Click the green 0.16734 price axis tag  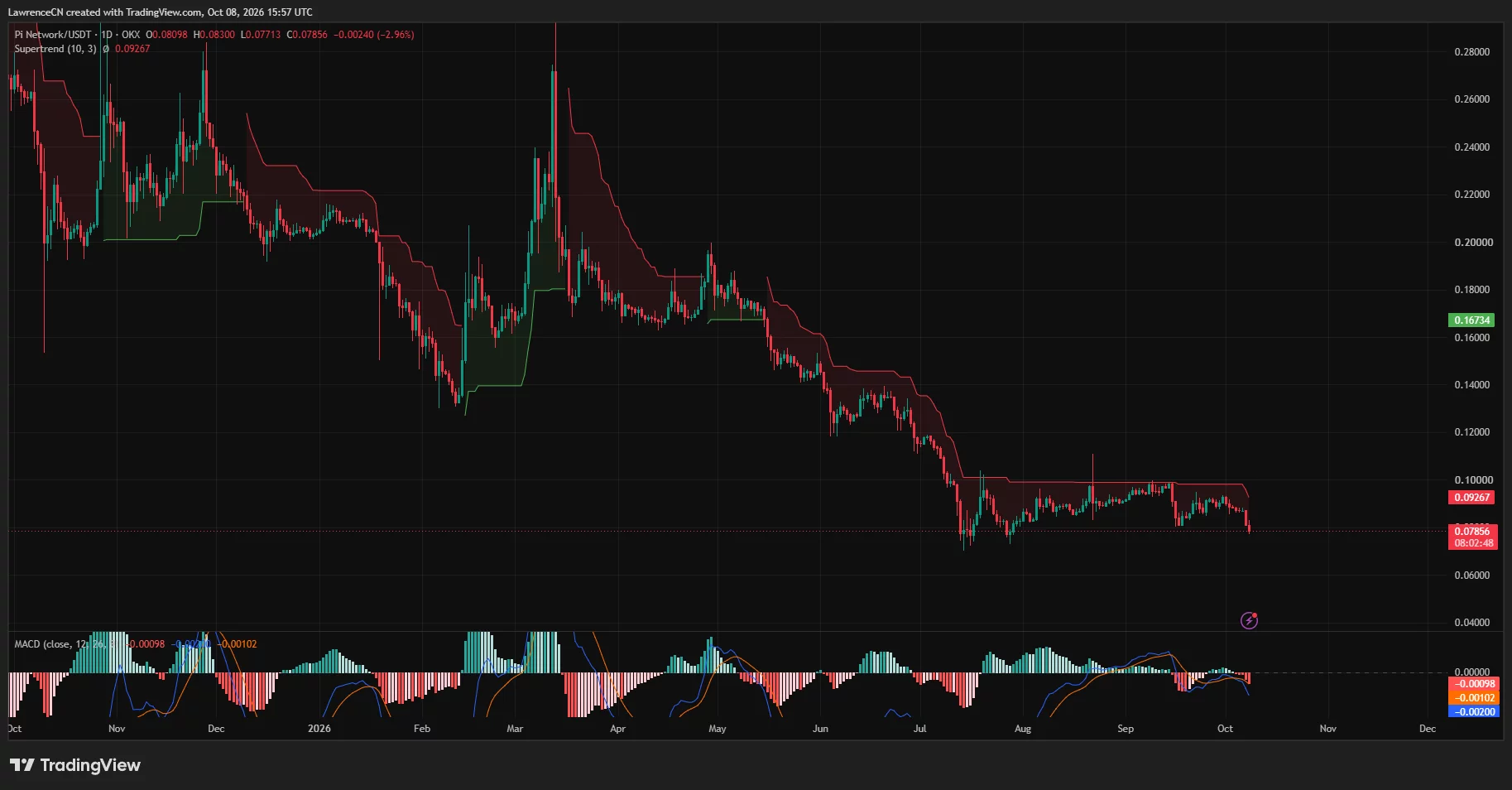[1471, 320]
